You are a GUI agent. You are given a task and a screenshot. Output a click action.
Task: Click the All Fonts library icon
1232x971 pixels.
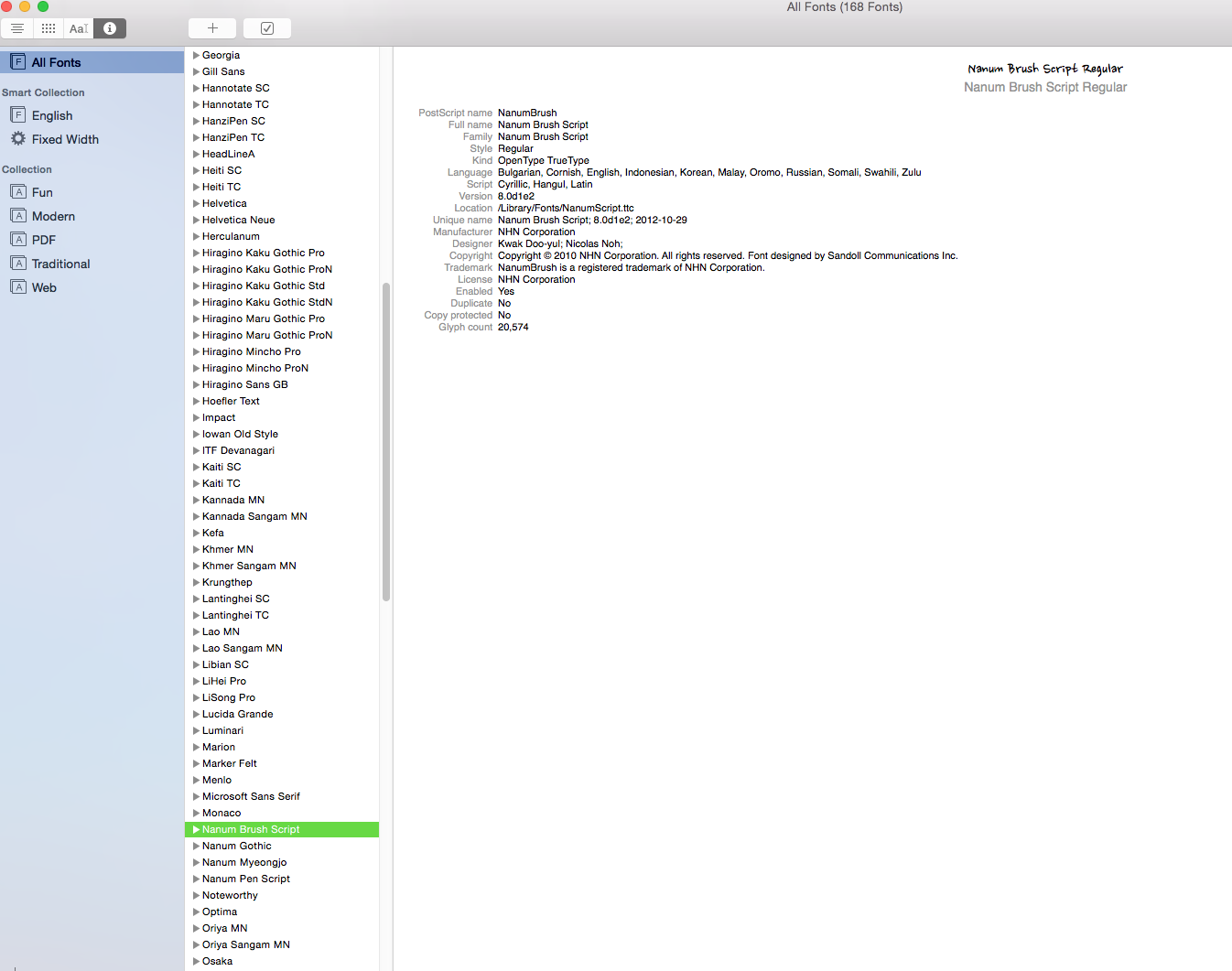point(18,62)
